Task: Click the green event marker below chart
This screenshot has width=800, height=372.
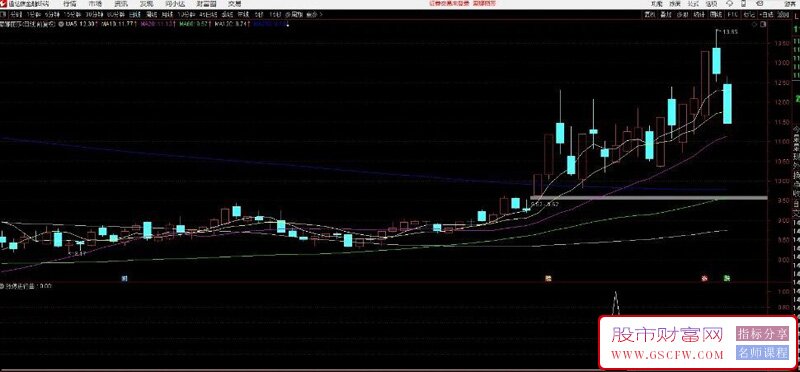Action: [727, 279]
